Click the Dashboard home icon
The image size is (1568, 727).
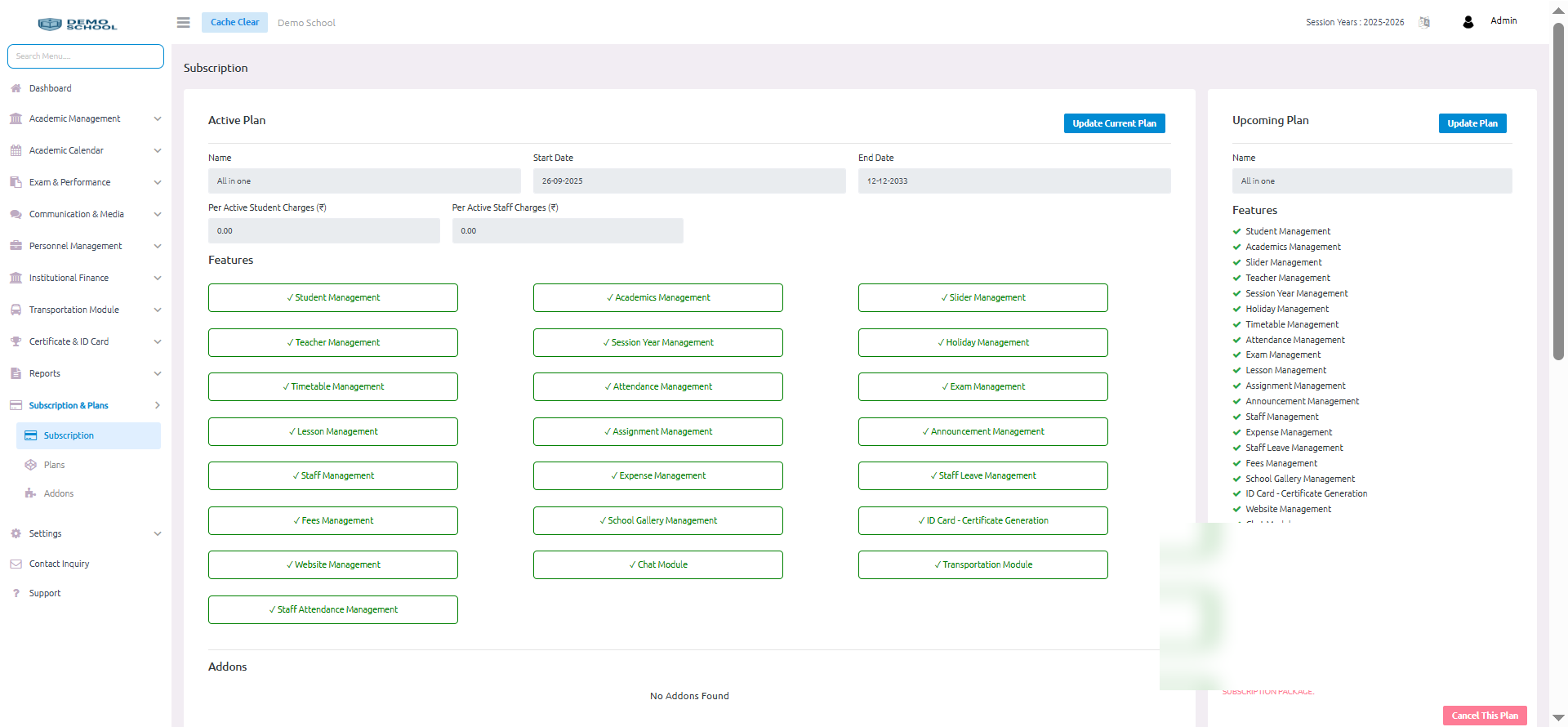pyautogui.click(x=16, y=88)
